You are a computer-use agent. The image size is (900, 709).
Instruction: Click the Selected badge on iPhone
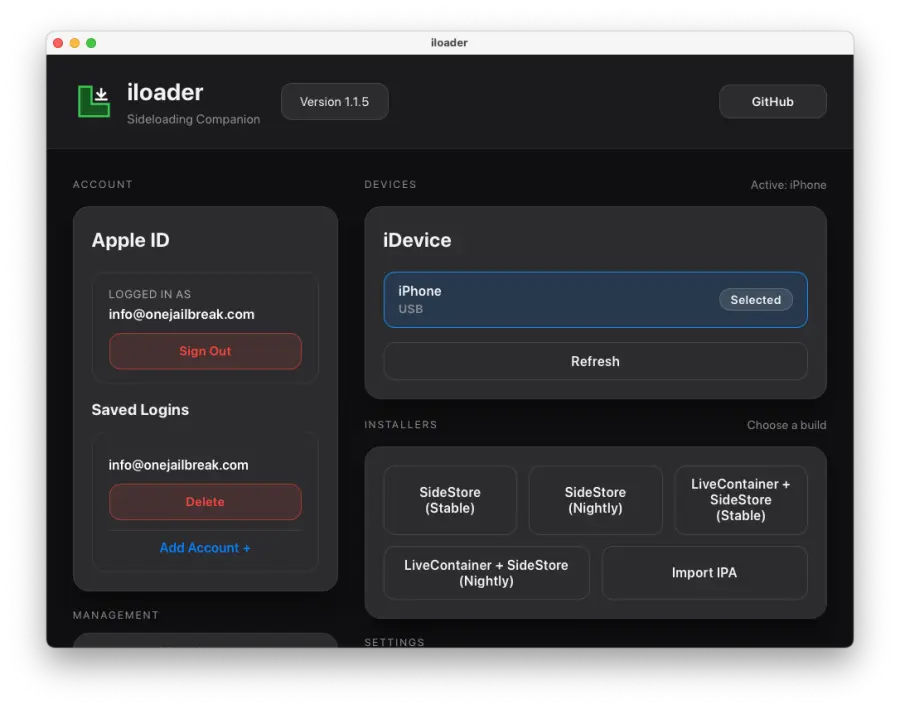[x=755, y=300]
